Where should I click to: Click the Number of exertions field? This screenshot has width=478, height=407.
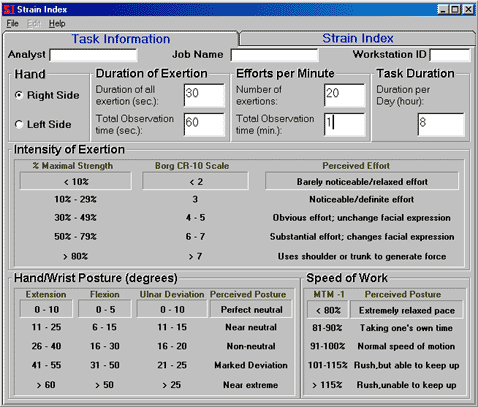click(344, 95)
